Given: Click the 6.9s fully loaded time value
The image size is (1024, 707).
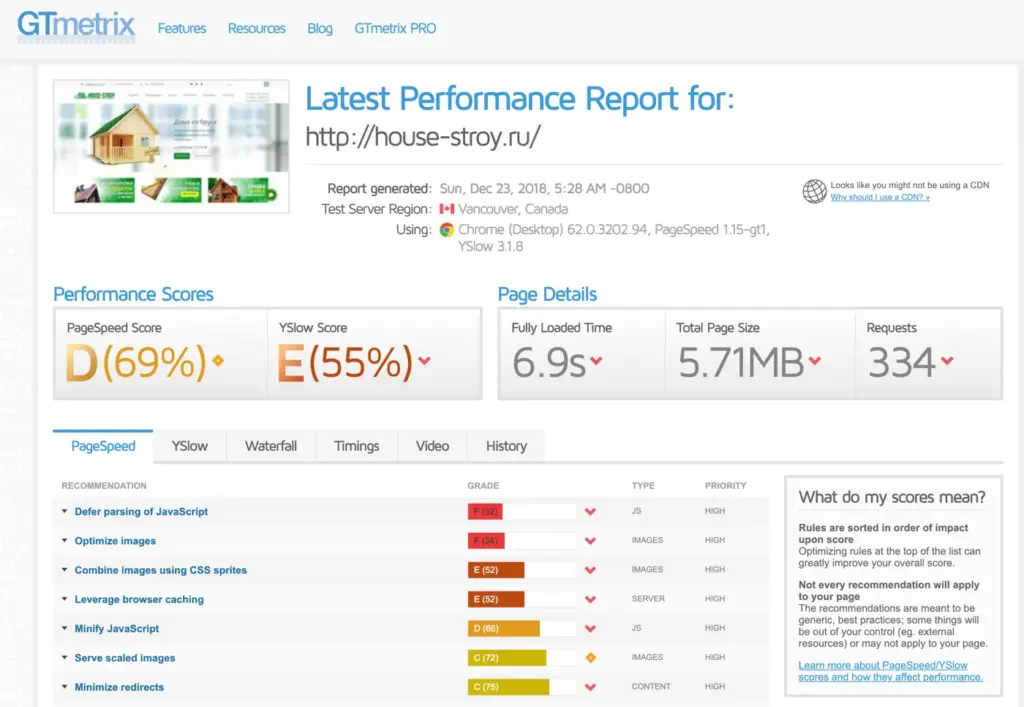Looking at the screenshot, I should (x=549, y=363).
